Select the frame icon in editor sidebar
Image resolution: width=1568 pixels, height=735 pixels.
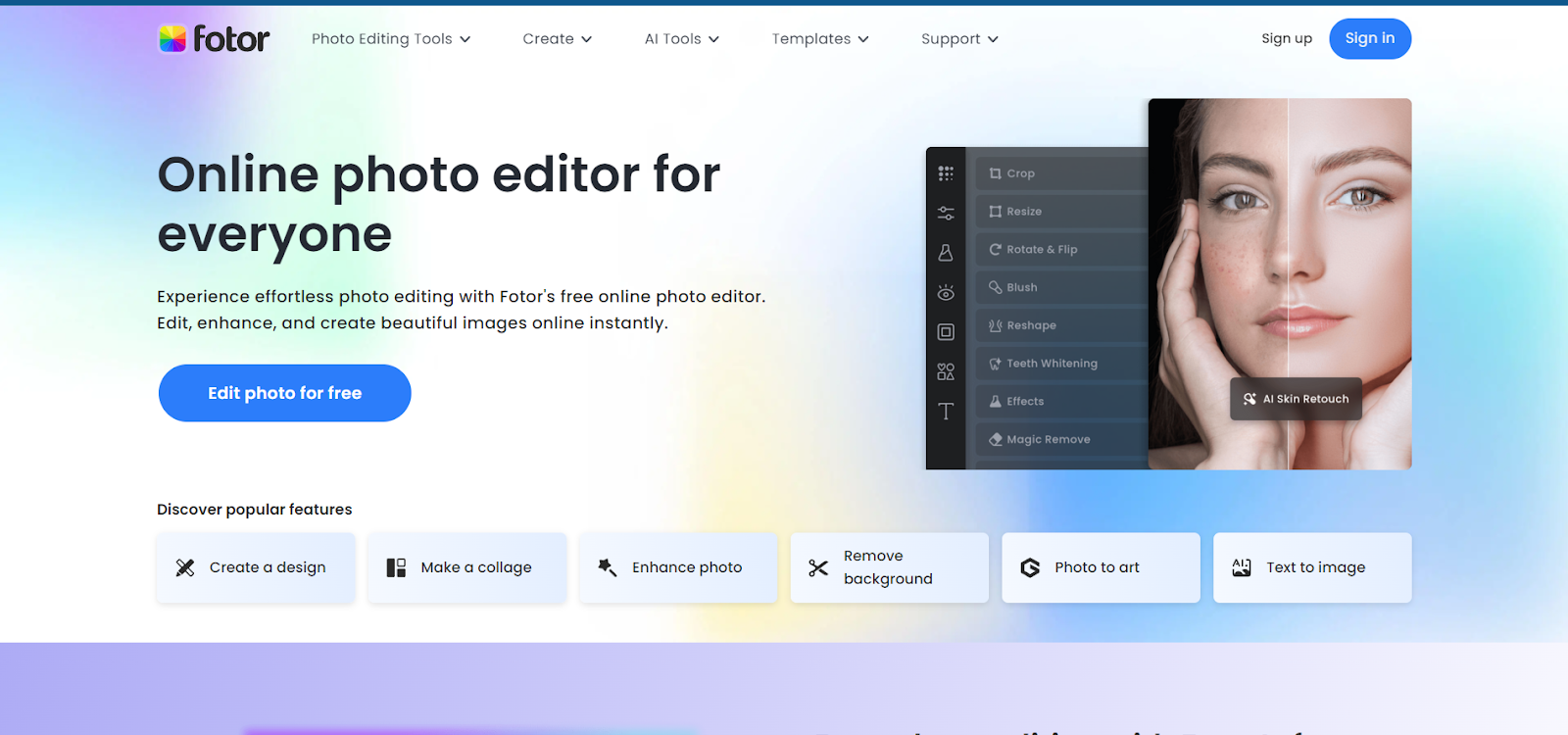[946, 332]
